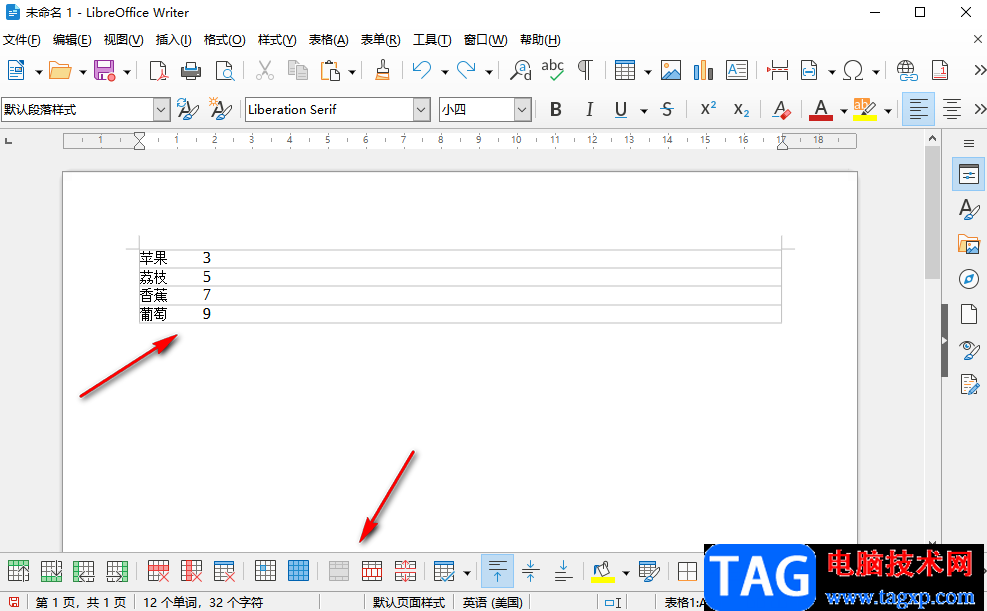Toggle Subscript
Screen dimensions: 987x611
click(742, 110)
